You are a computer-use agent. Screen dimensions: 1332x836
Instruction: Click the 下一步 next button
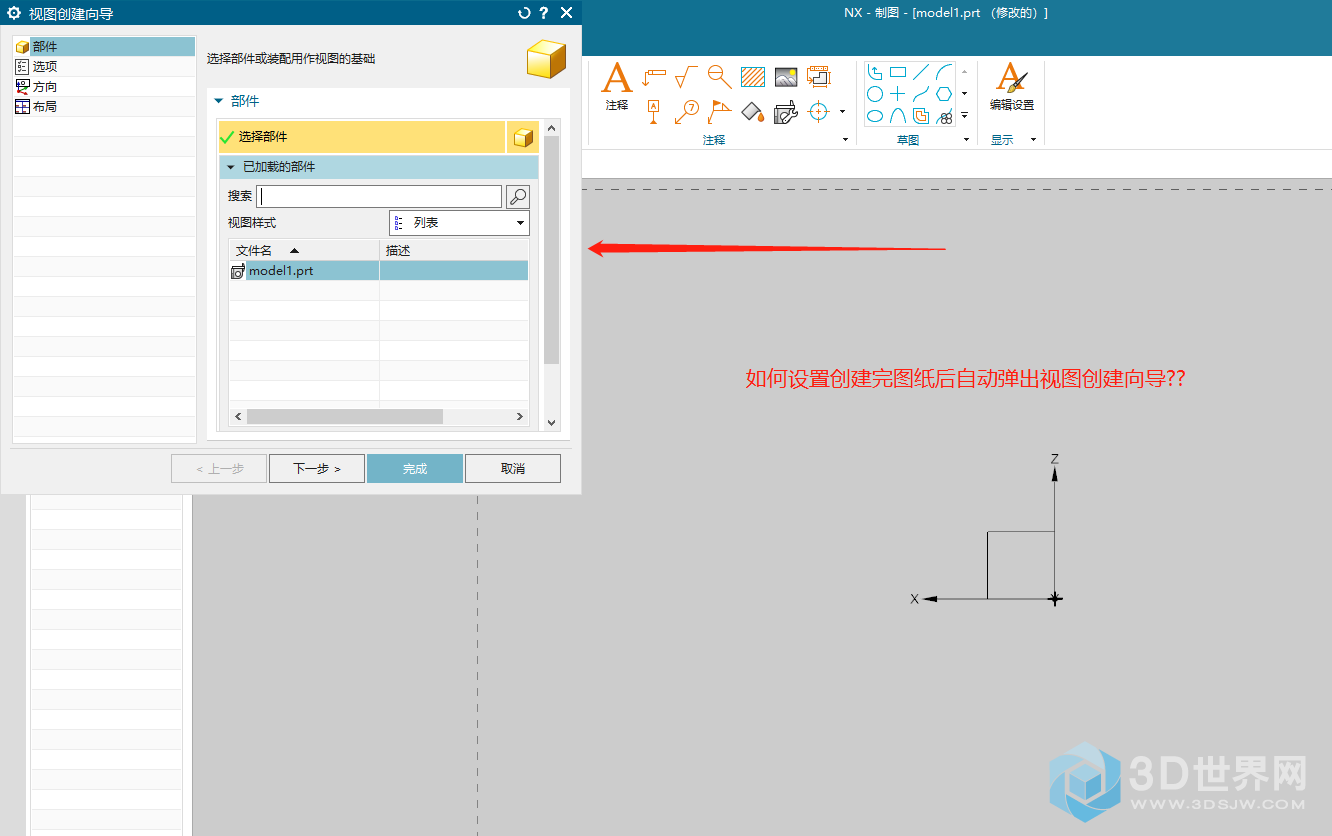point(316,468)
